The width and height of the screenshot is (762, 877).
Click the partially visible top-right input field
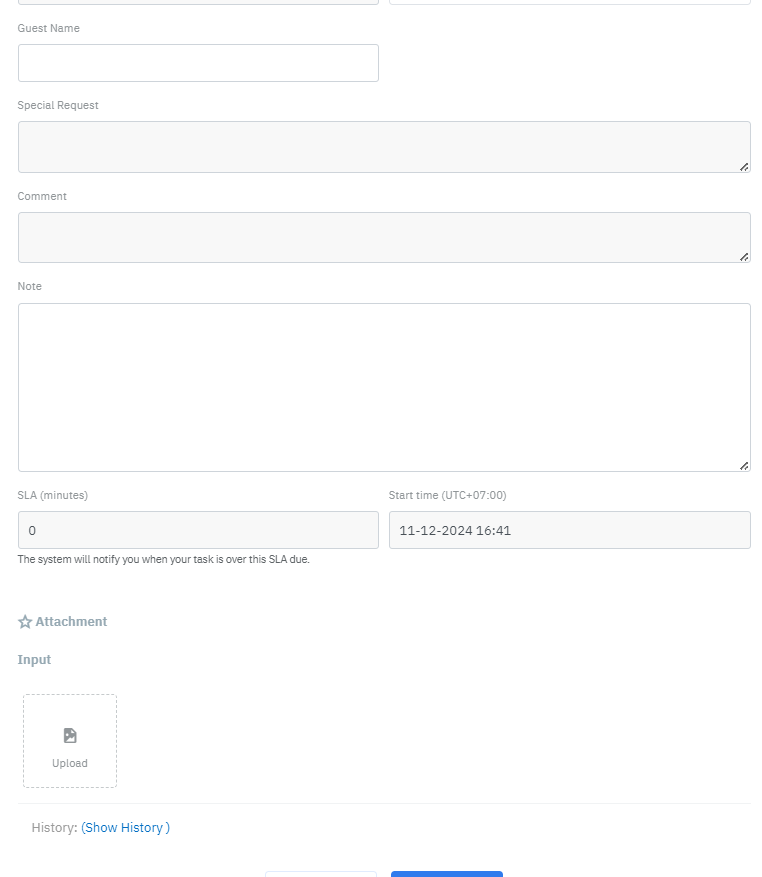point(569,2)
